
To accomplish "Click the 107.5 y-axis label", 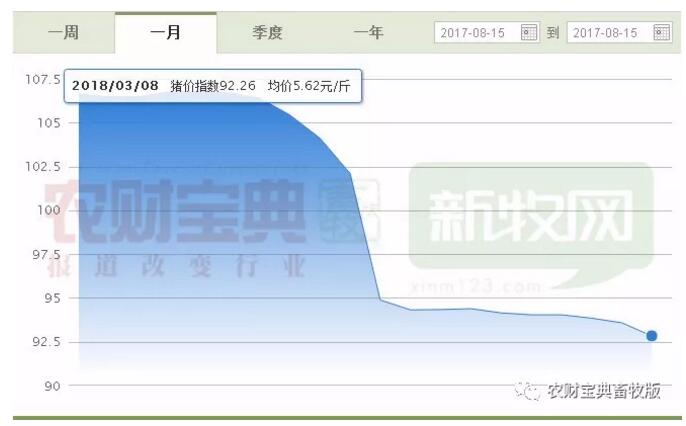I will [42, 79].
